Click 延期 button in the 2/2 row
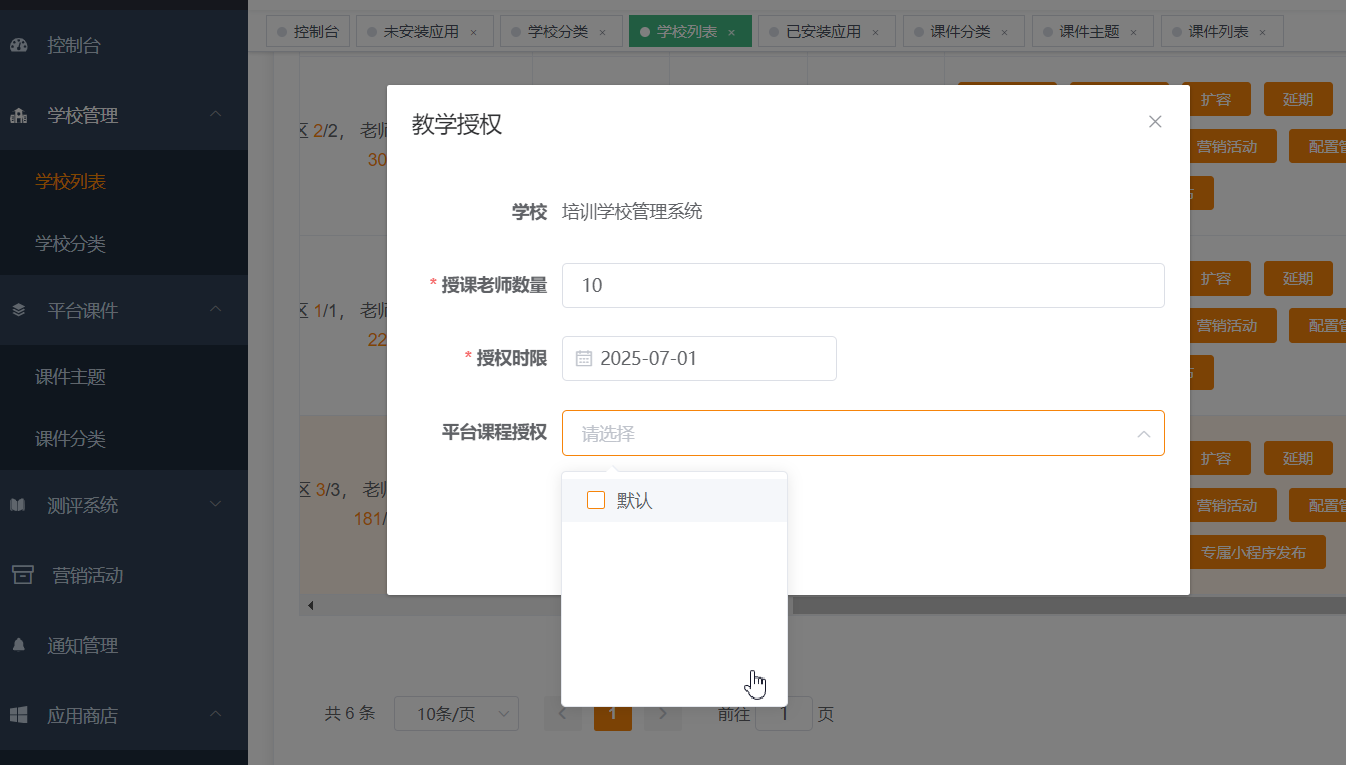 tap(1298, 99)
